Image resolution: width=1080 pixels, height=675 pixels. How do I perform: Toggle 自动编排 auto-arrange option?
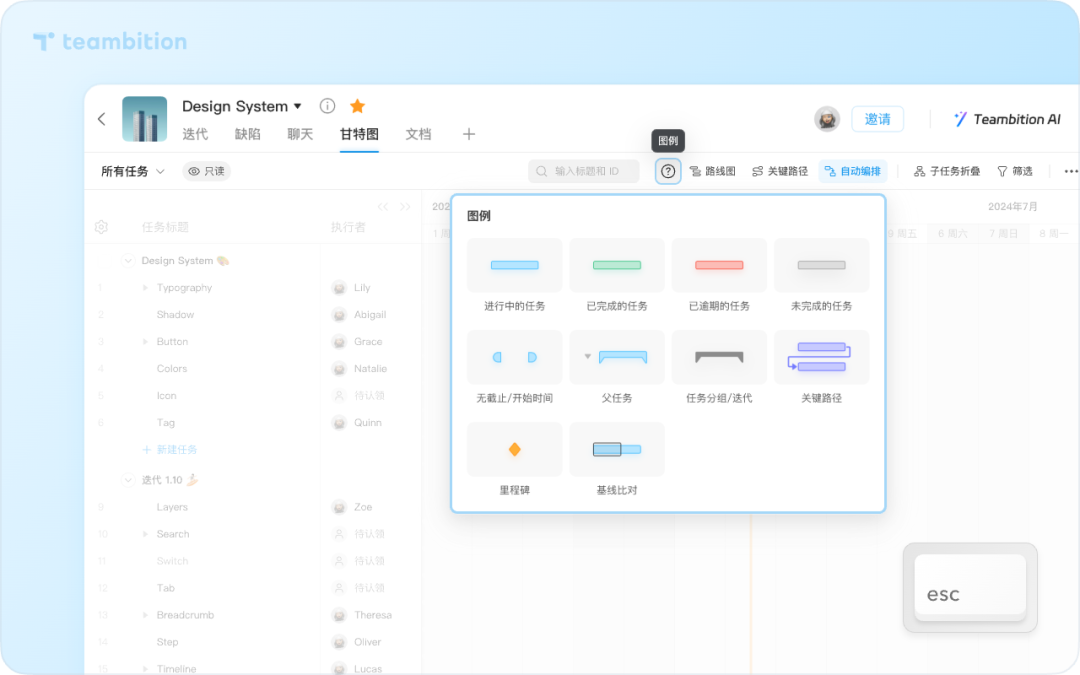852,171
